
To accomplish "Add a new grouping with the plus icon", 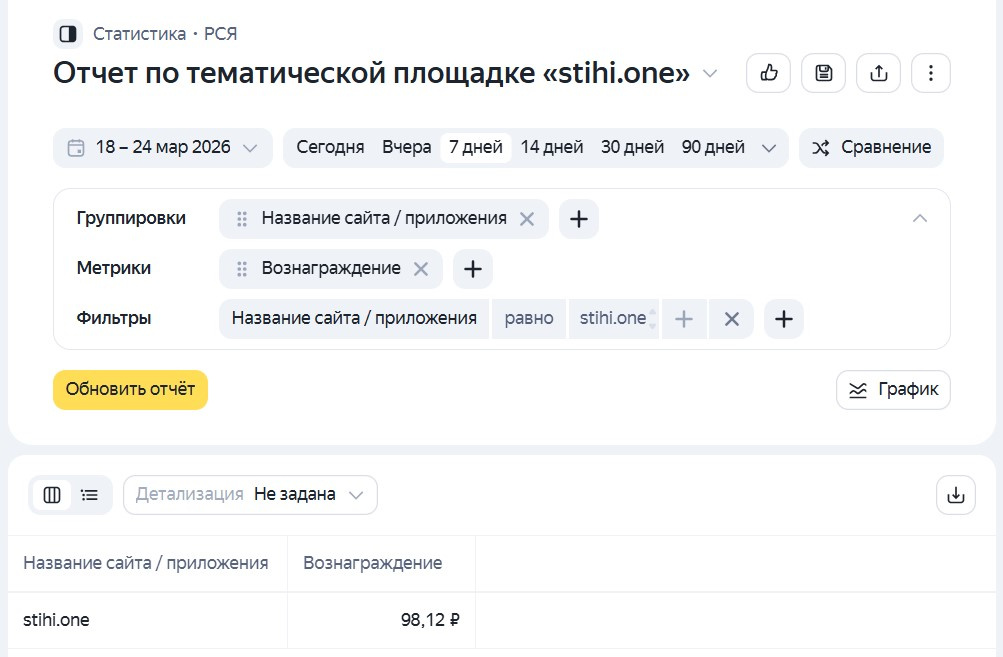I will (x=578, y=219).
